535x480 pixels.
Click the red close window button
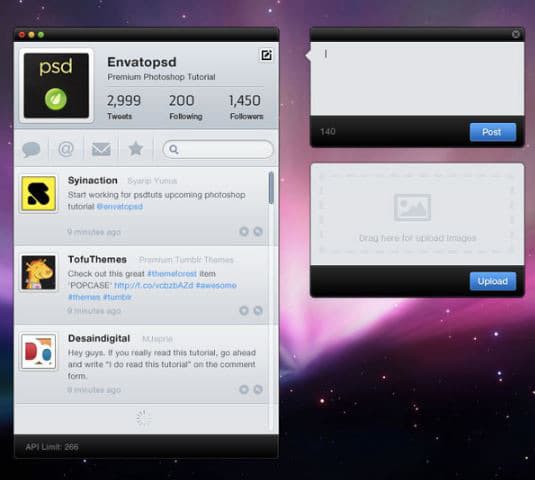point(22,34)
